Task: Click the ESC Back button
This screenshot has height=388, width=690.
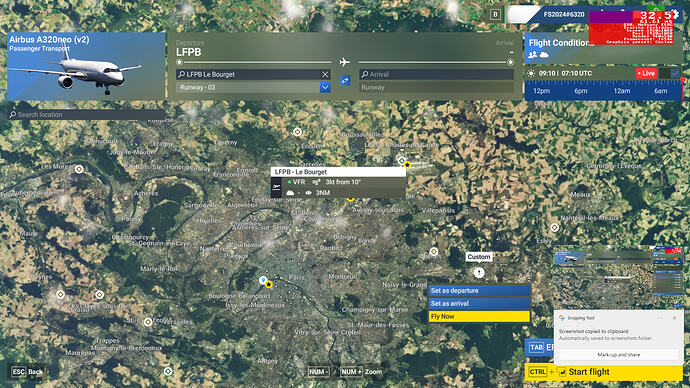Action: coord(28,372)
